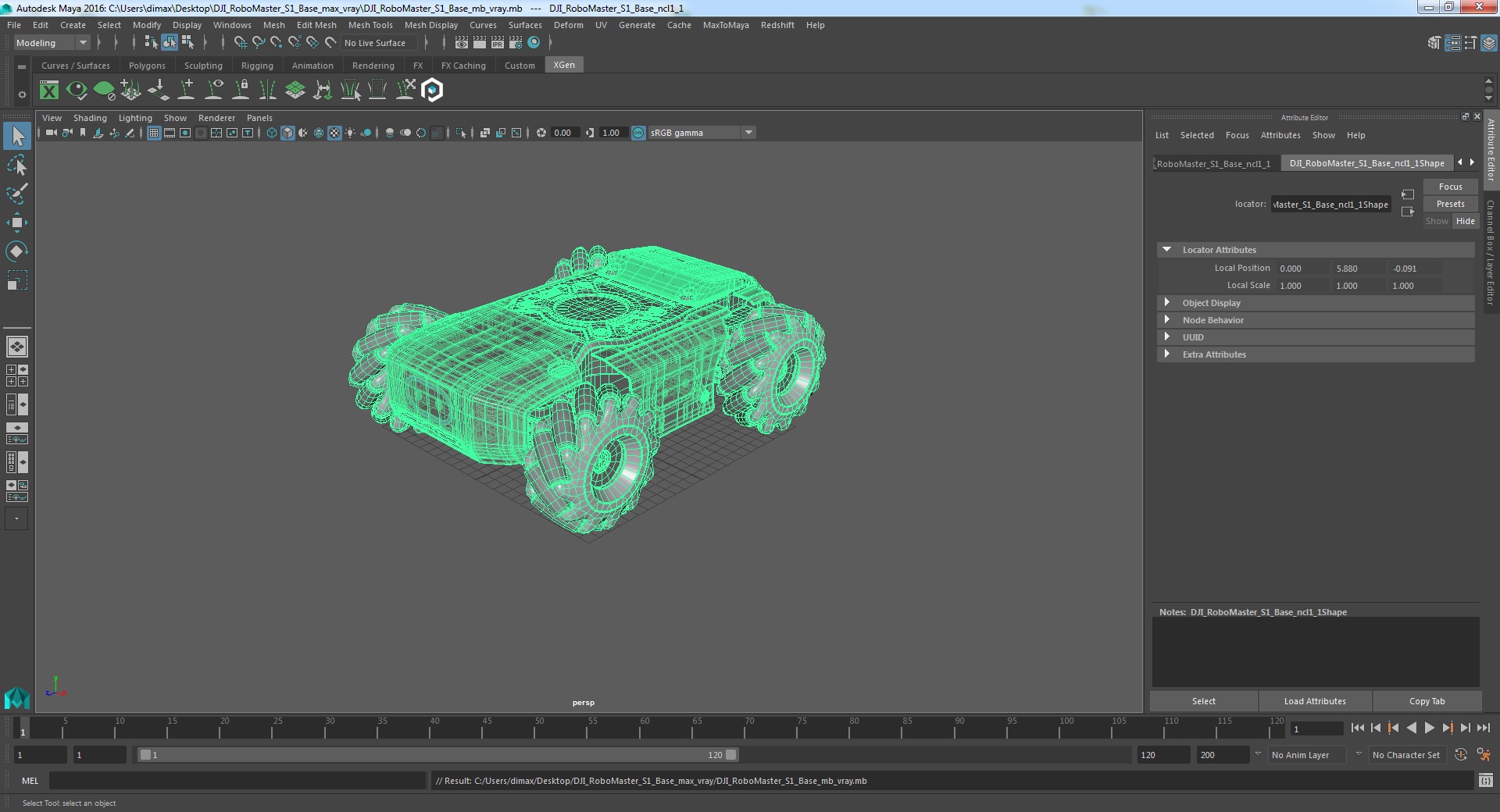Select the arrow Select tool

click(x=16, y=136)
